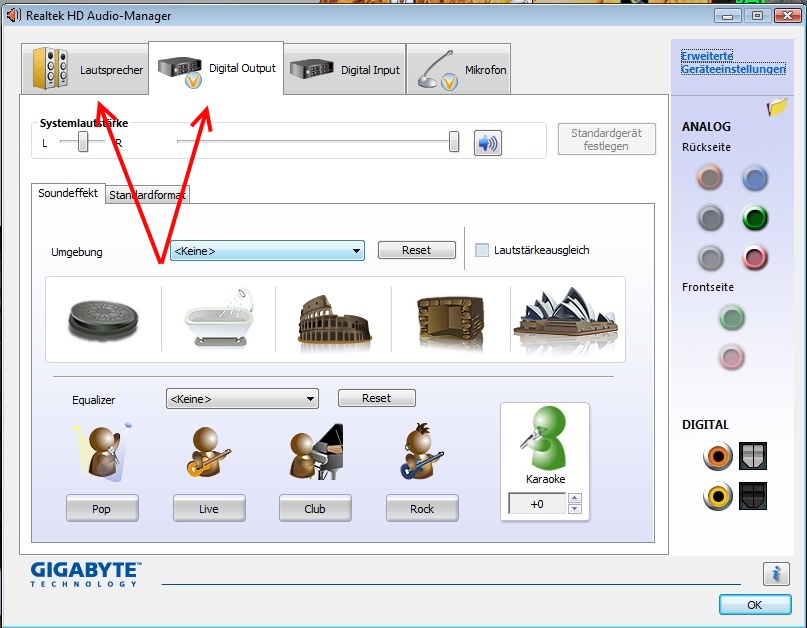The height and width of the screenshot is (628, 807).
Task: Switch to the Lautsprecher tab
Action: point(85,69)
